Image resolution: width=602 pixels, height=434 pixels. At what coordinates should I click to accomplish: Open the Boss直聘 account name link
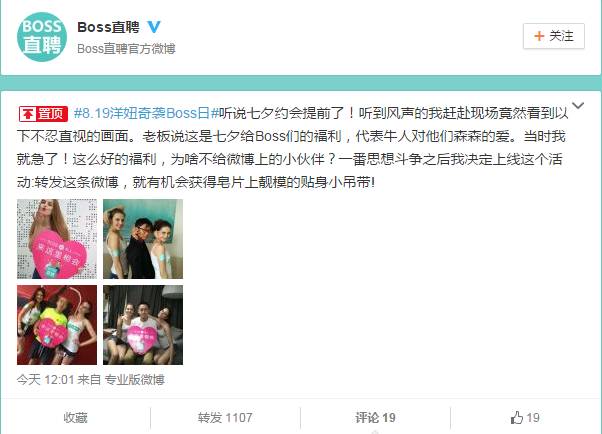pos(109,27)
